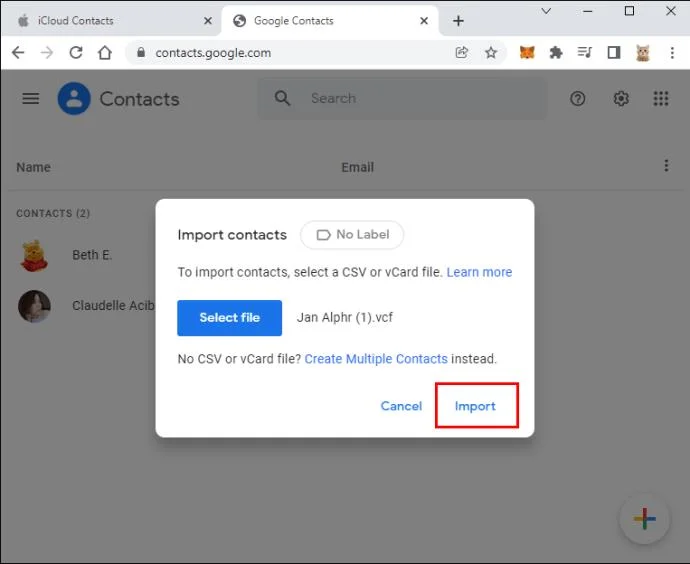
Task: Open the MetaMask fox extension
Action: (527, 53)
